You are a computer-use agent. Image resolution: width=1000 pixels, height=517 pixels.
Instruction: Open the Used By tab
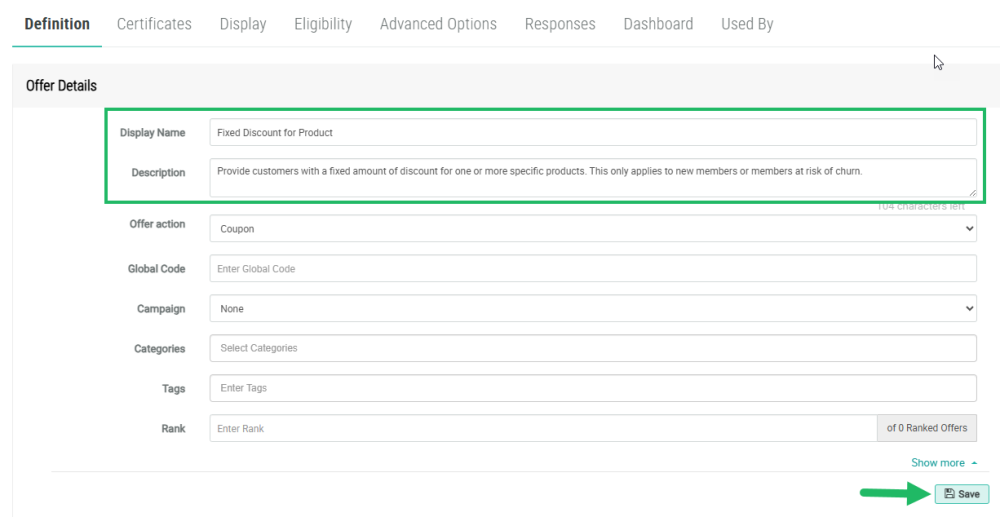(x=747, y=24)
